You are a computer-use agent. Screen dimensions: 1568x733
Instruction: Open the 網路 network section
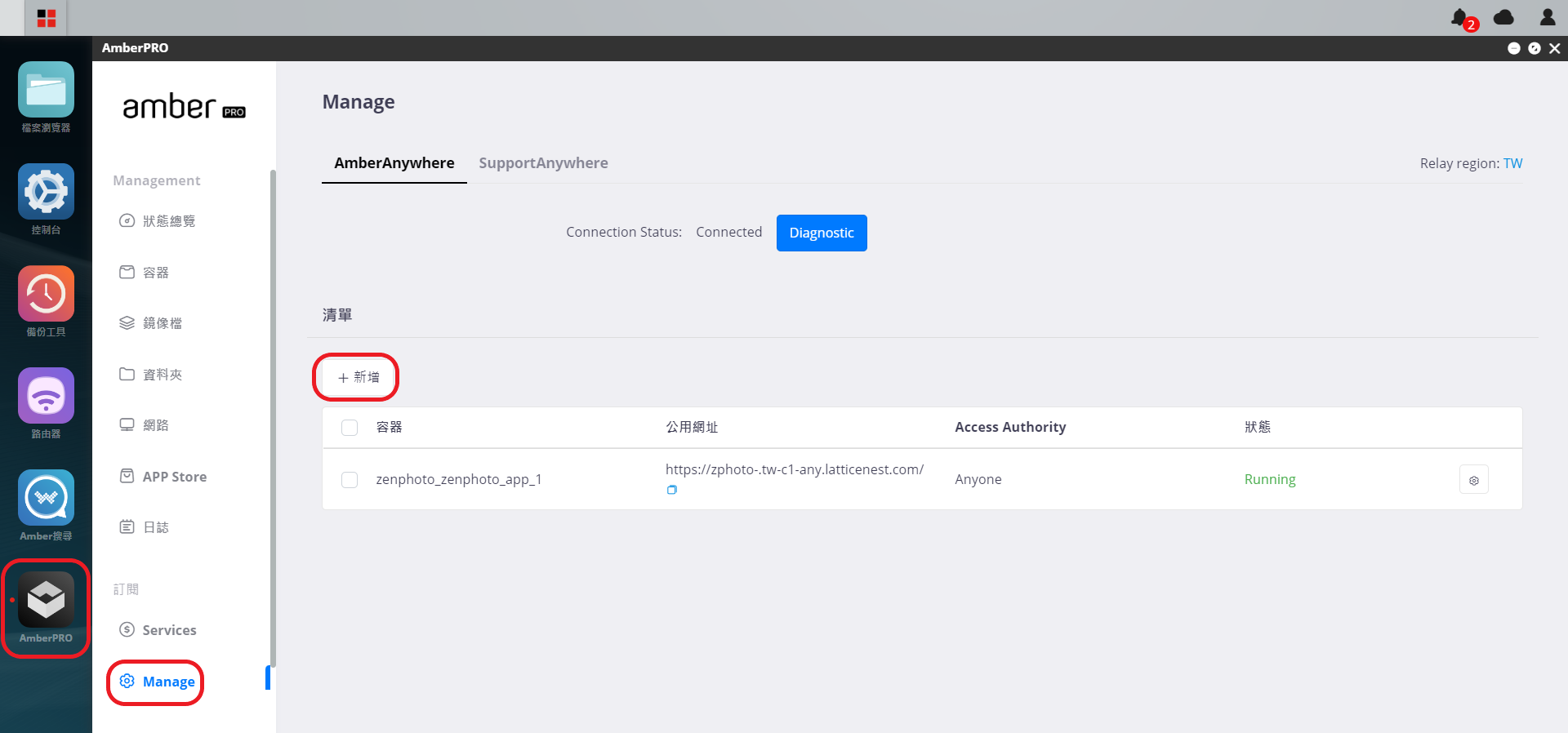[145, 425]
